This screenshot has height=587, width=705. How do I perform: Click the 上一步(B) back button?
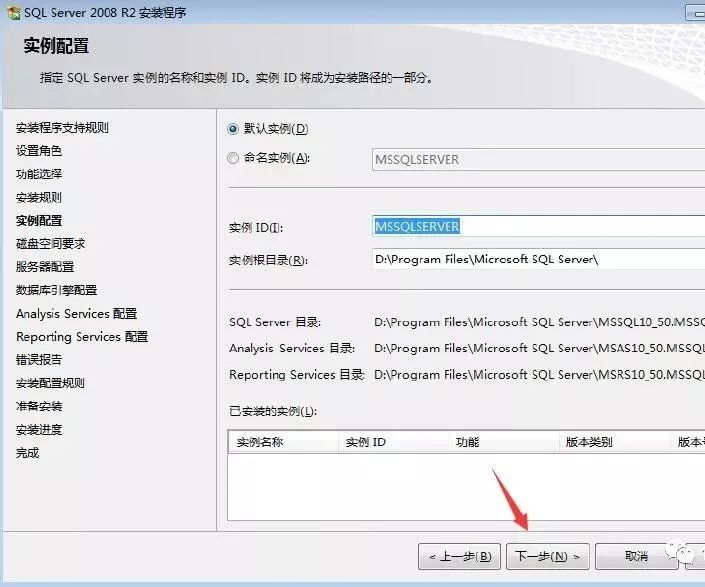[460, 556]
